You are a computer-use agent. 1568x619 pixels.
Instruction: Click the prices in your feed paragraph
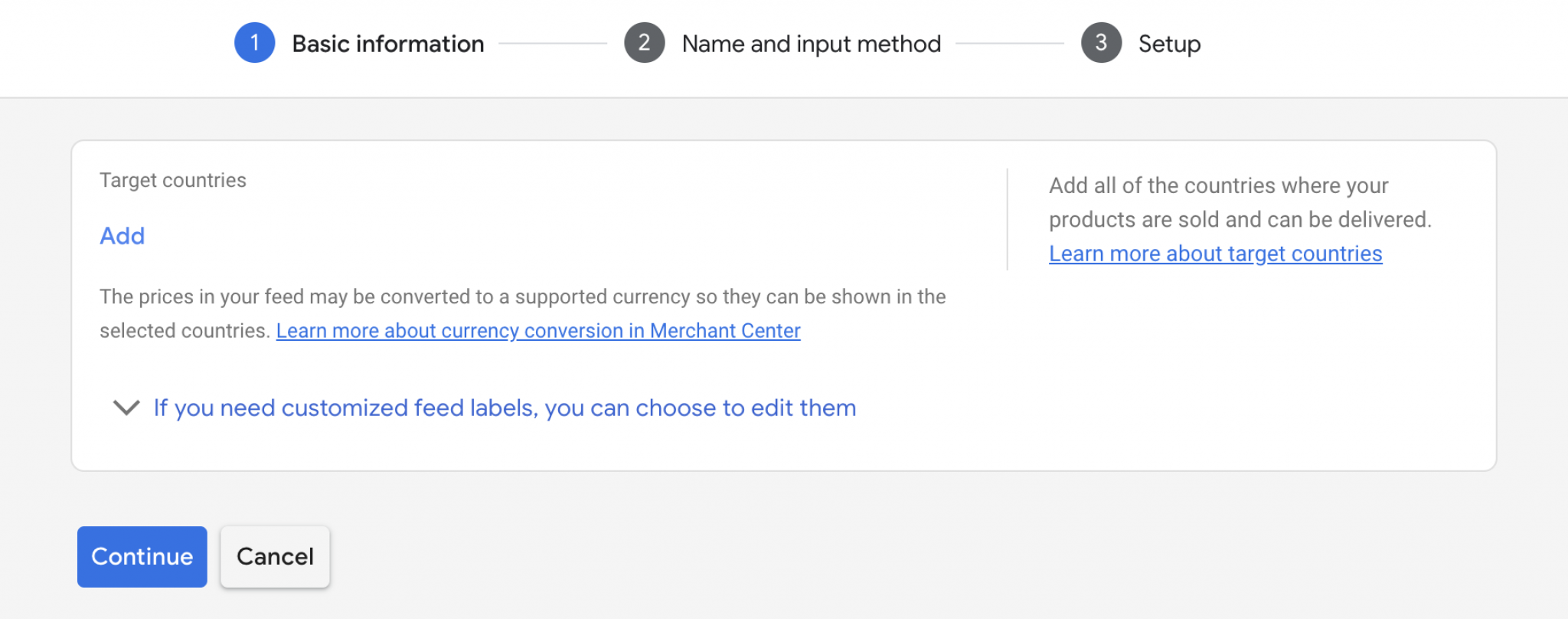coord(522,296)
